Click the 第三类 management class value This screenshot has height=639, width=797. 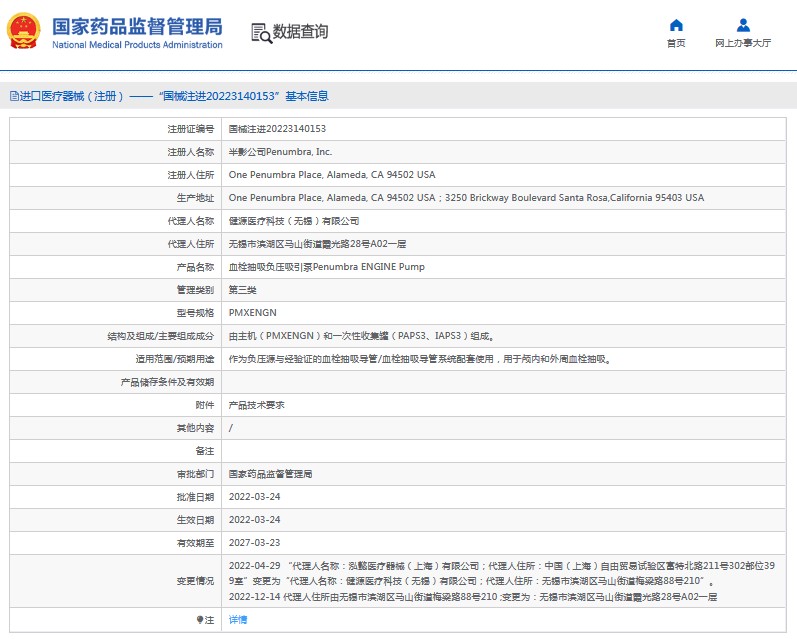tap(242, 290)
